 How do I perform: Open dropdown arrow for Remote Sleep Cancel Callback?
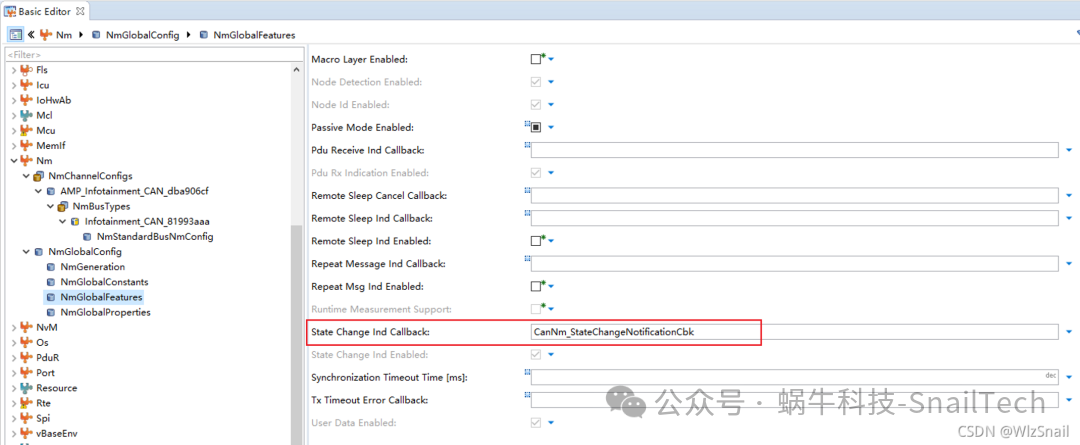1069,196
